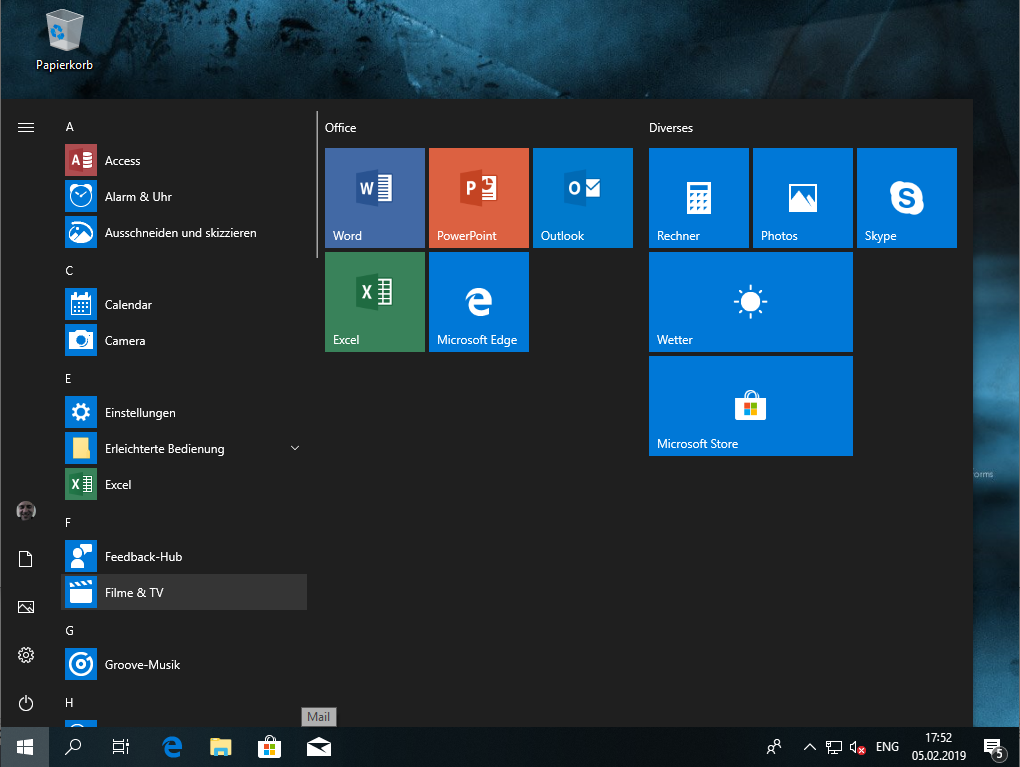The image size is (1020, 767).
Task: Open taskbar search magnifier
Action: pyautogui.click(x=73, y=747)
